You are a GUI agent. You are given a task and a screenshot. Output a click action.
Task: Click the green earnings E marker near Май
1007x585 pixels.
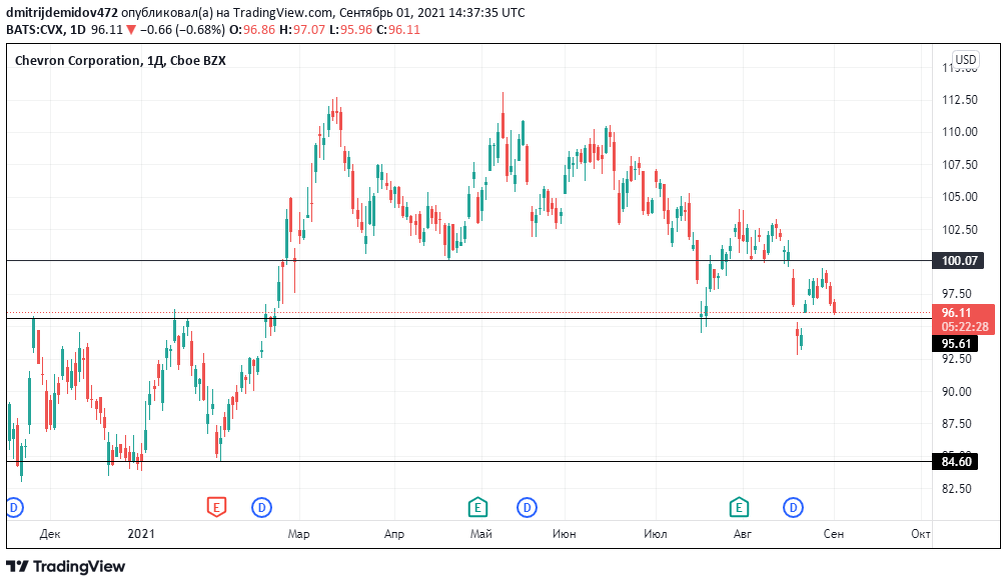[x=477, y=507]
